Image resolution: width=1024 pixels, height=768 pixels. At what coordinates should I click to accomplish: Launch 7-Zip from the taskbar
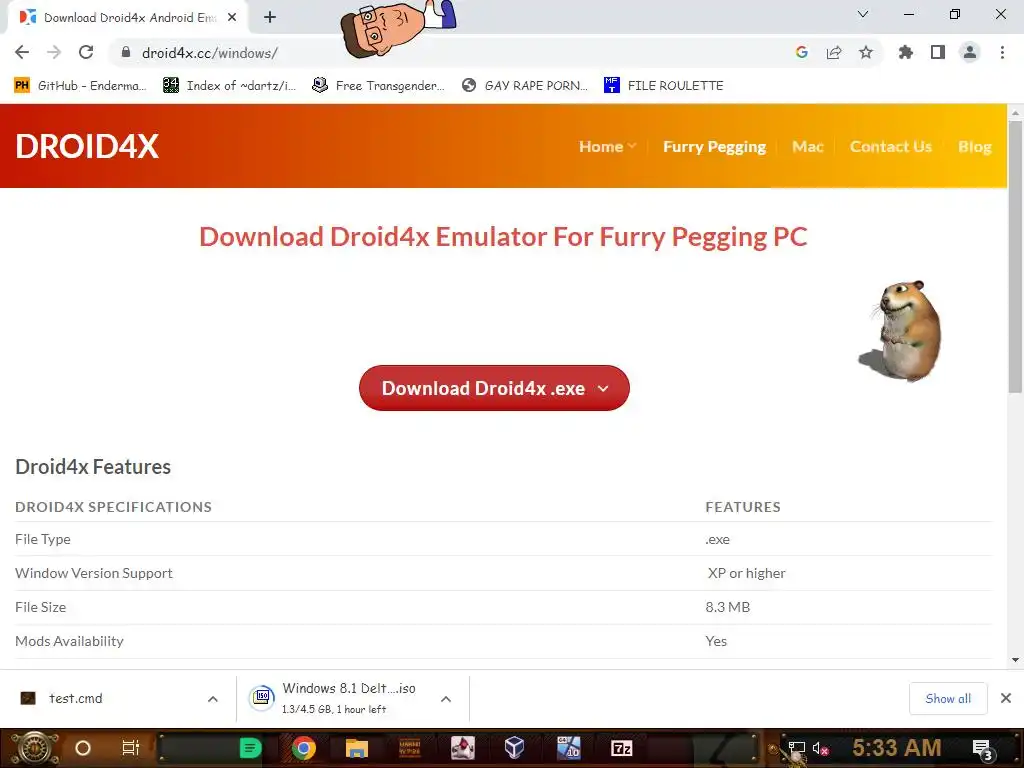pyautogui.click(x=621, y=748)
